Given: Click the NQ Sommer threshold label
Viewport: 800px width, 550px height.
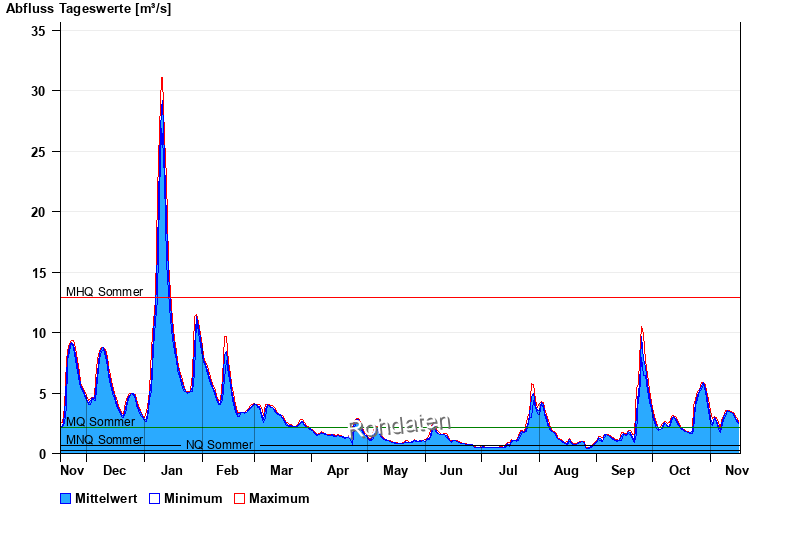Looking at the screenshot, I should pyautogui.click(x=219, y=445).
